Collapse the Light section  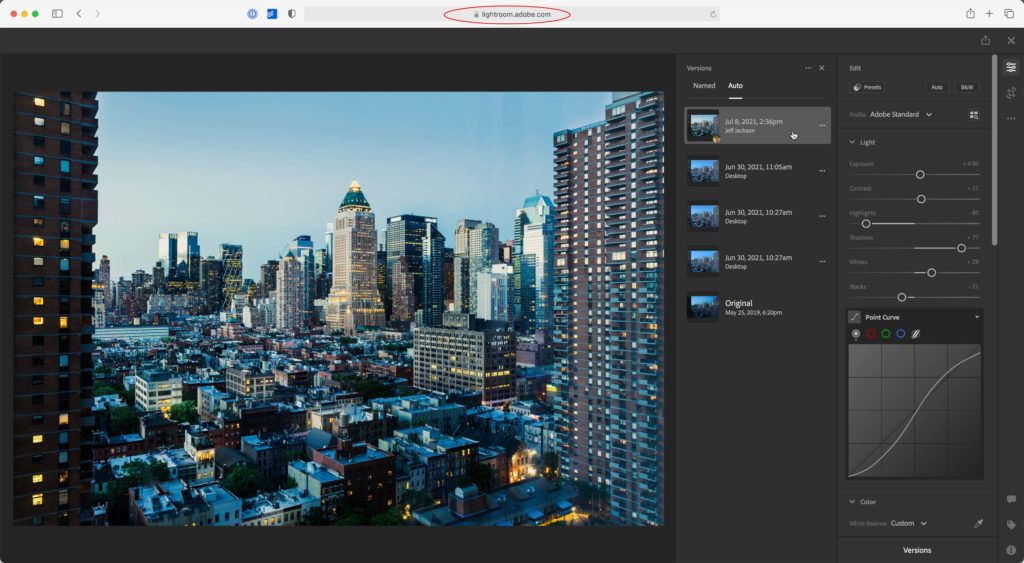tap(852, 142)
